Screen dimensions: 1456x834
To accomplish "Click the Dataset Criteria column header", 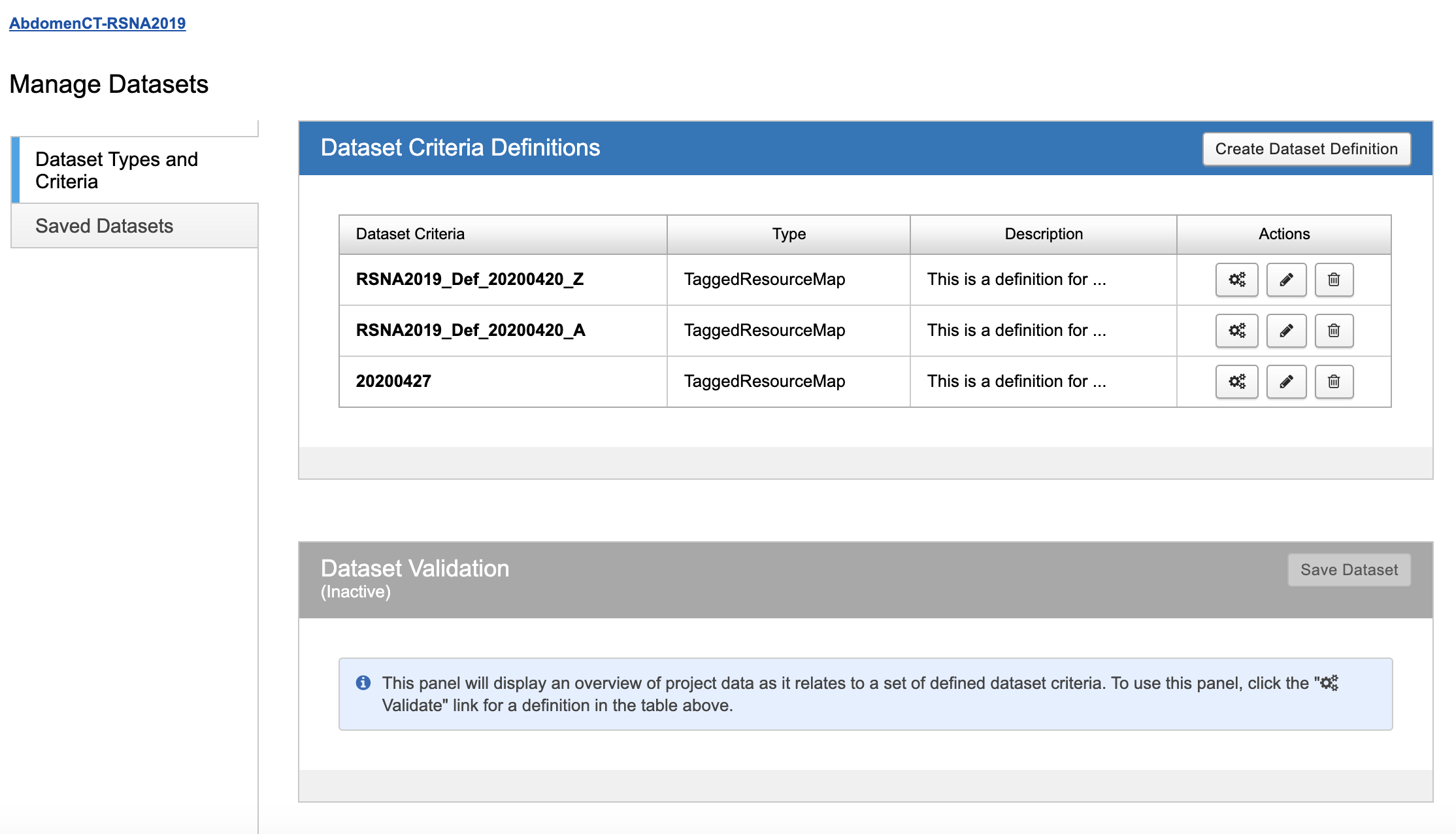I will [x=410, y=234].
